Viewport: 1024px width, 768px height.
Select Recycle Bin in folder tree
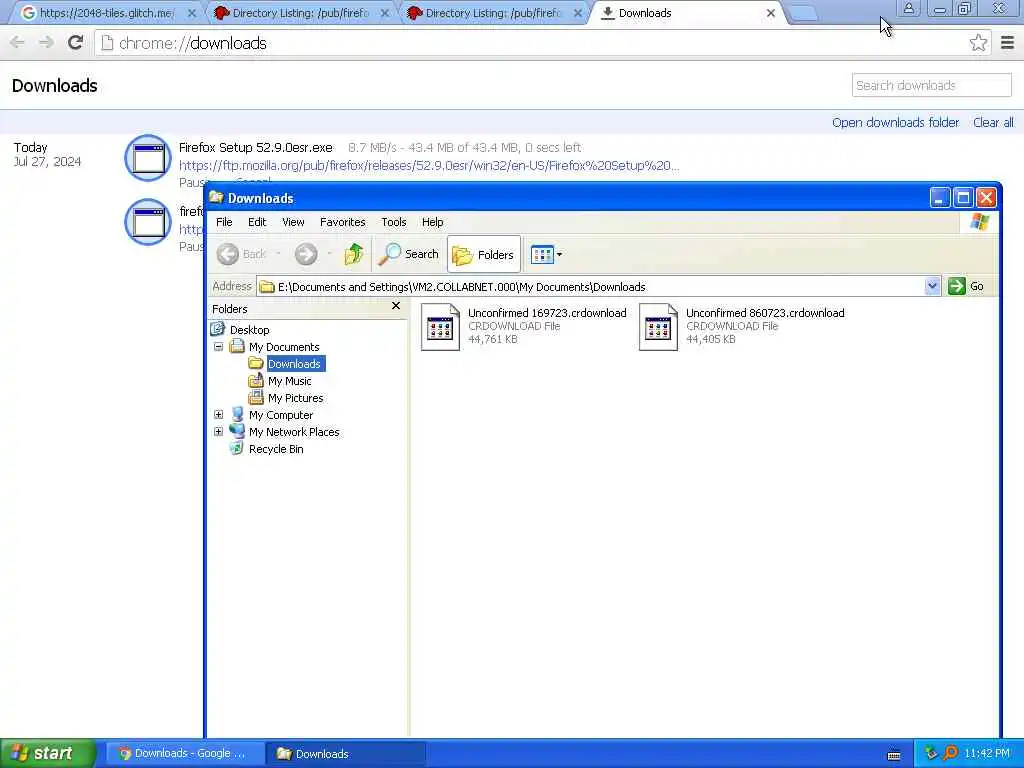click(276, 449)
